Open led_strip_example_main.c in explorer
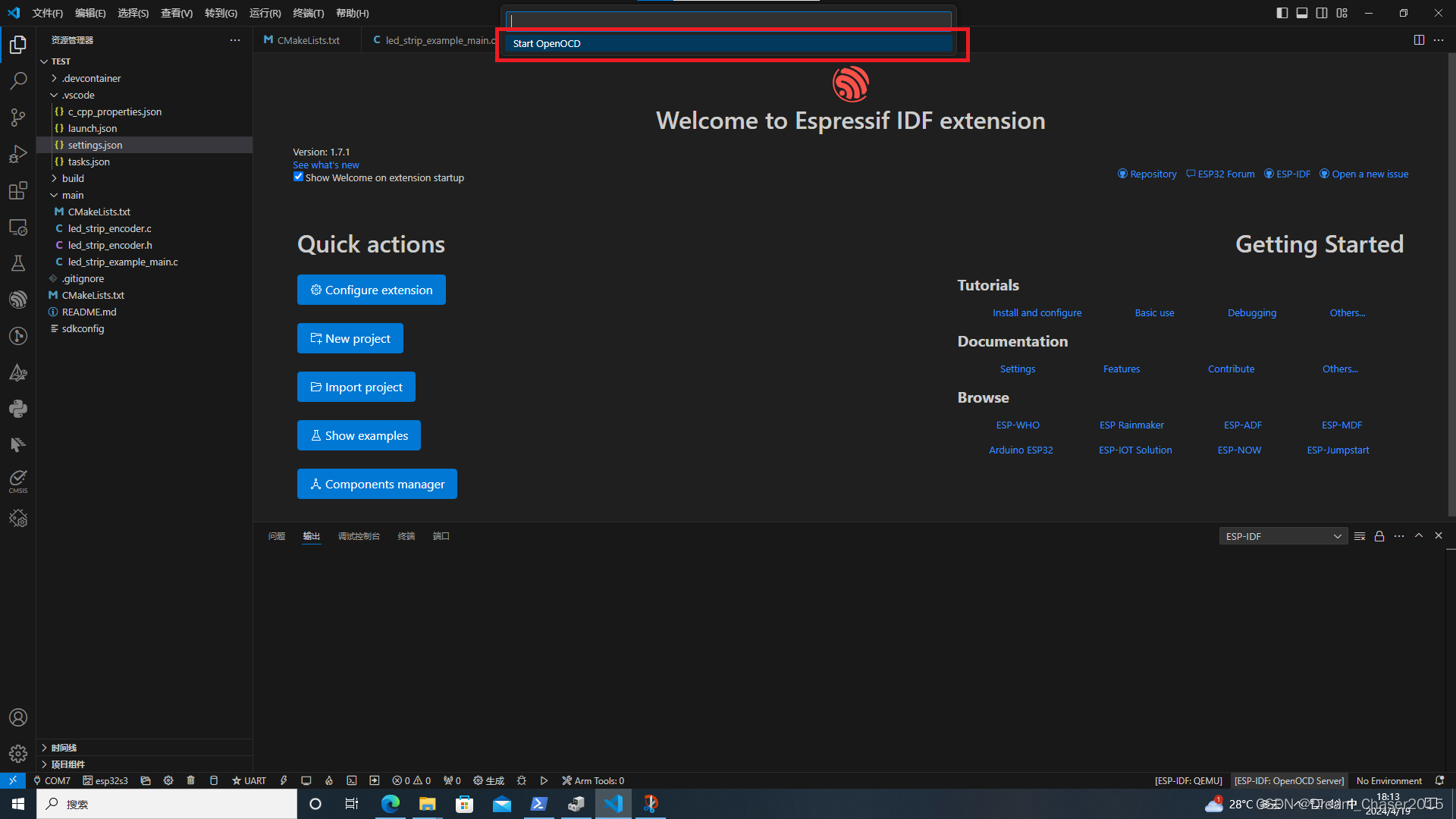Screen dimensions: 1456x819 click(123, 262)
